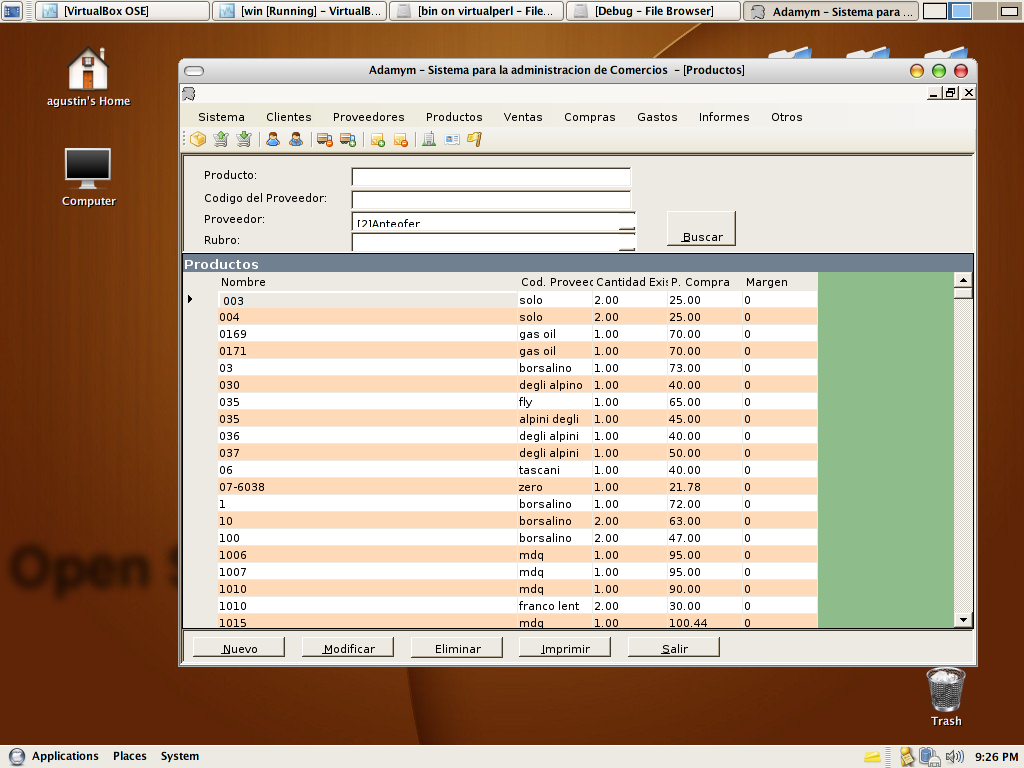Viewport: 1024px width, 768px height.
Task: Click the building toolbar icon
Action: pos(429,139)
